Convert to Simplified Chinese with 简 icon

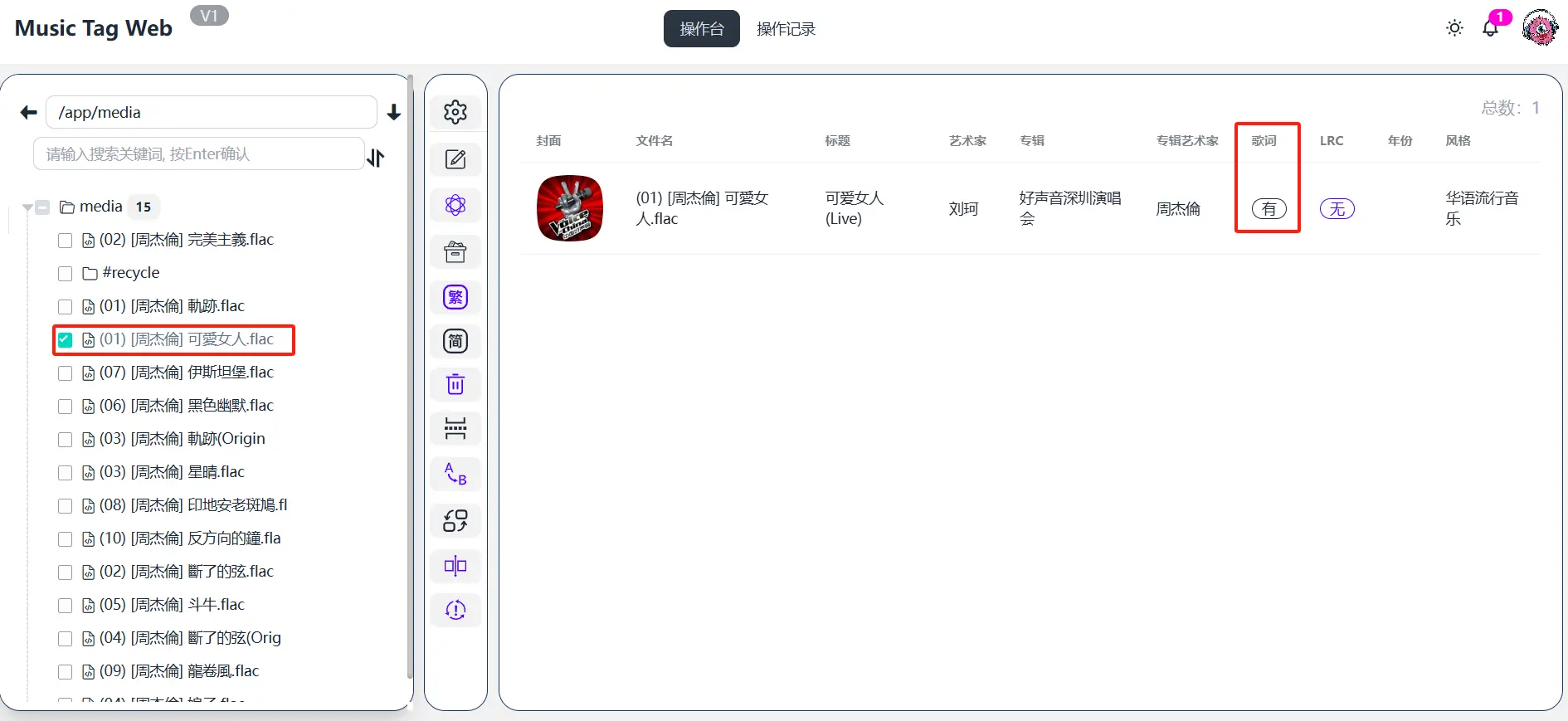point(455,341)
